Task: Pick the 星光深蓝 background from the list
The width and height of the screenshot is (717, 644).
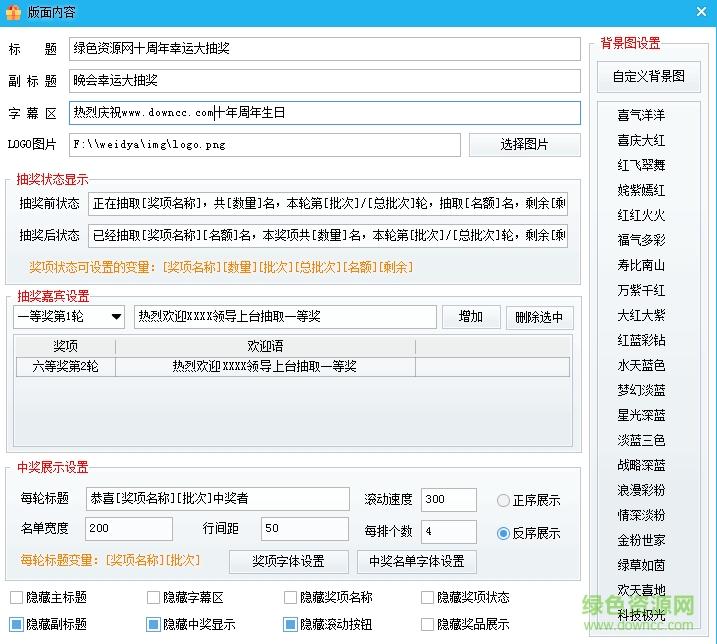Action: (x=641, y=415)
